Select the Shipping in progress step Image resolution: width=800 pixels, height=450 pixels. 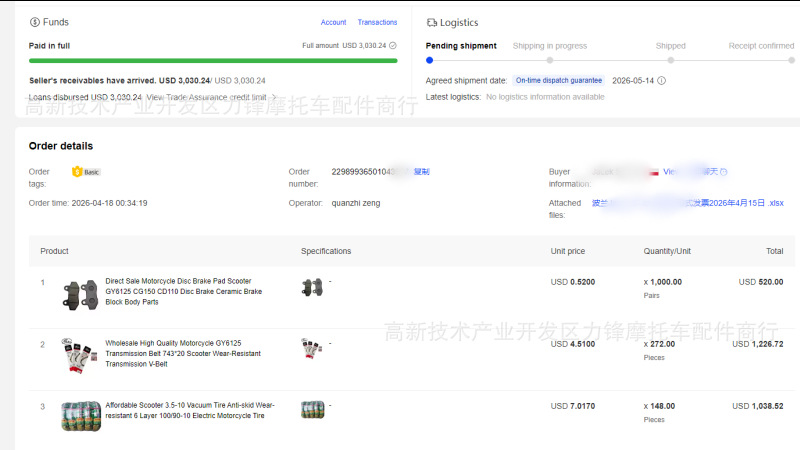(x=549, y=46)
